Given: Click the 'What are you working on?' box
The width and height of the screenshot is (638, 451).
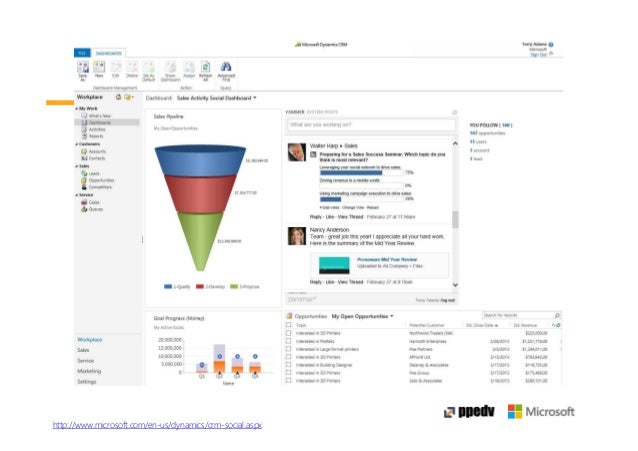Looking at the screenshot, I should (x=371, y=125).
